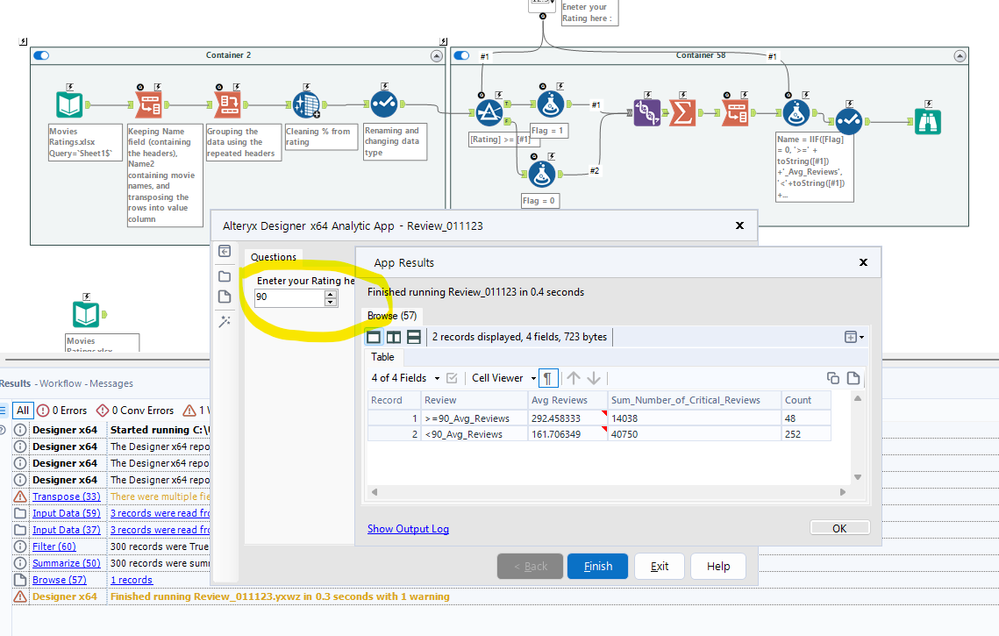The image size is (999, 636).
Task: Switch results to single-pane view layout
Action: [x=374, y=337]
